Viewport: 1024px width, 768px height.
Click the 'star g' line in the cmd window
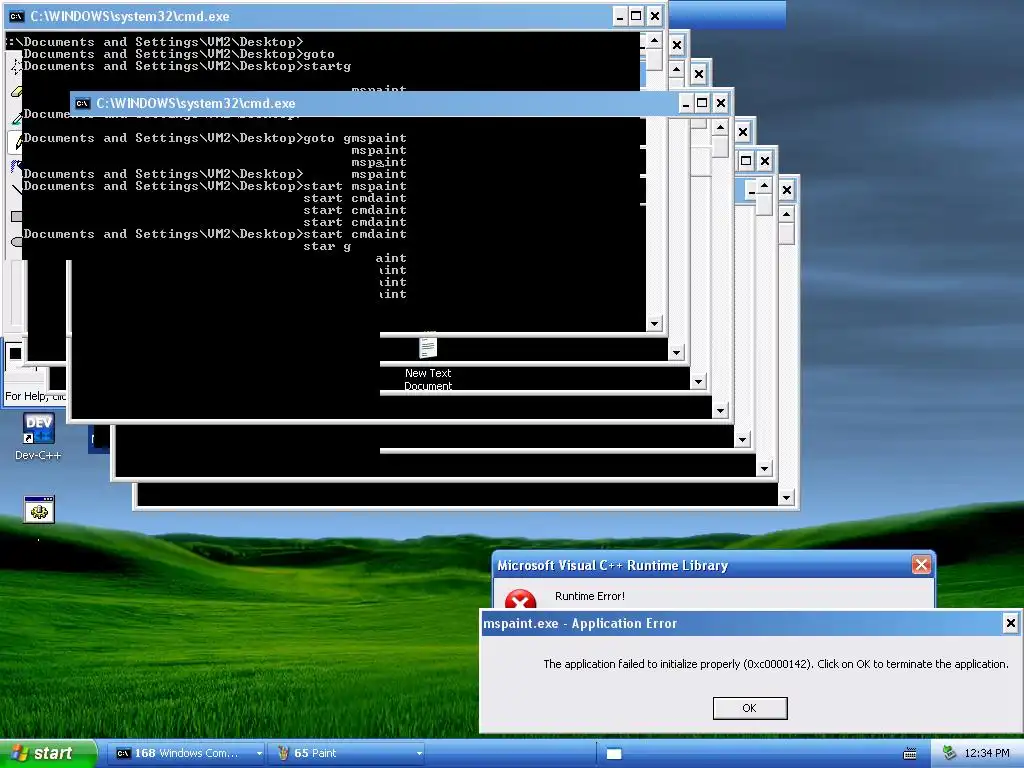click(x=327, y=246)
